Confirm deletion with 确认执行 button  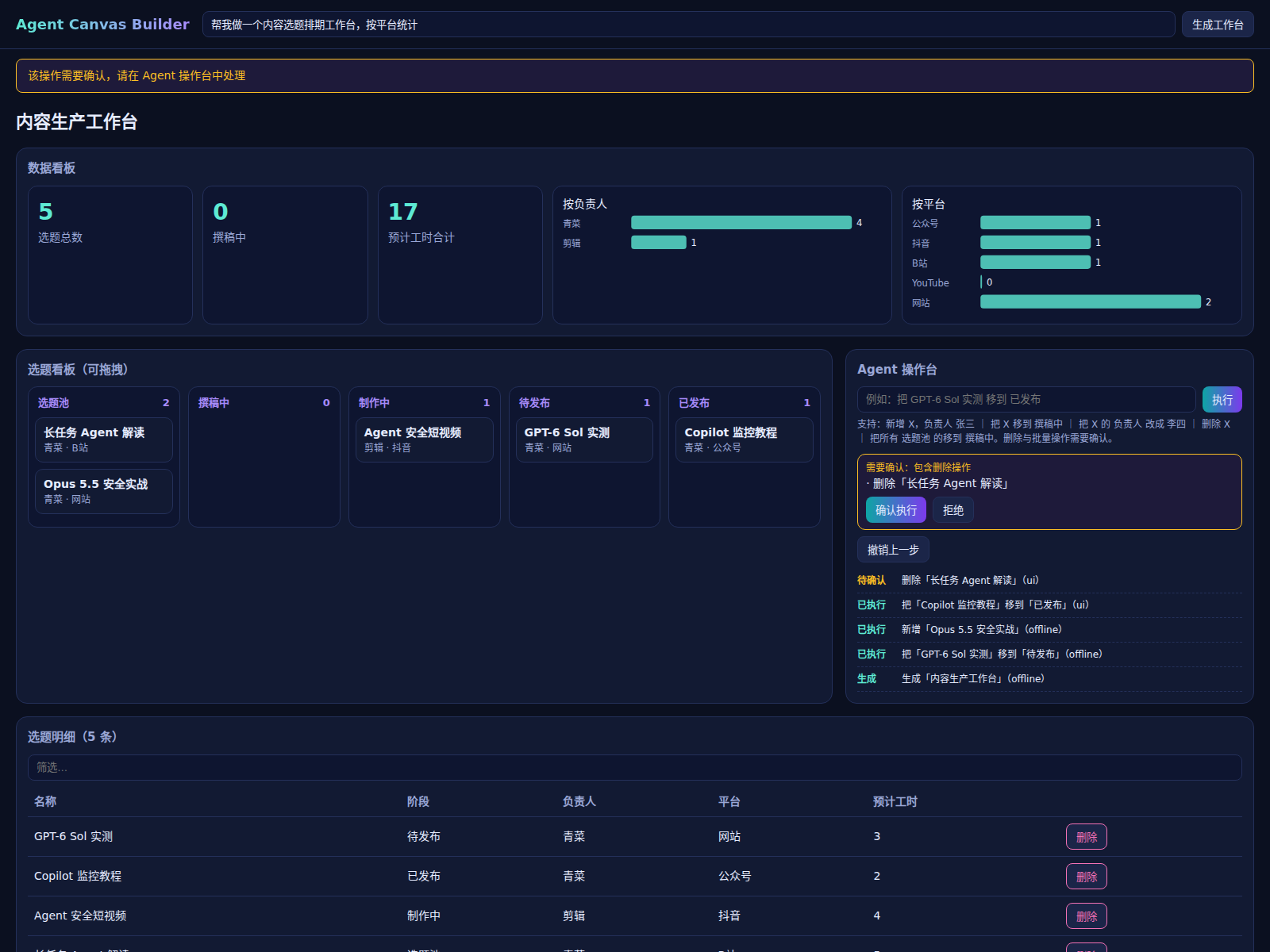[x=895, y=510]
